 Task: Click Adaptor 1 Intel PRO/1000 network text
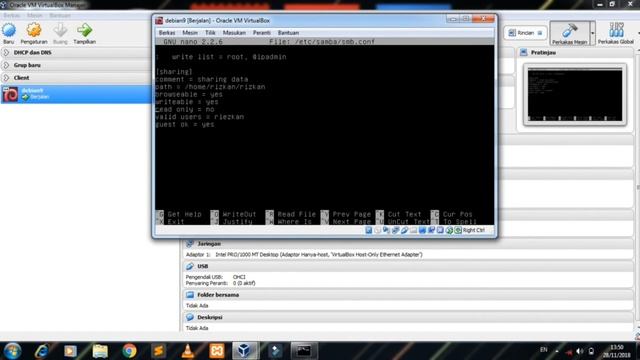(304, 255)
